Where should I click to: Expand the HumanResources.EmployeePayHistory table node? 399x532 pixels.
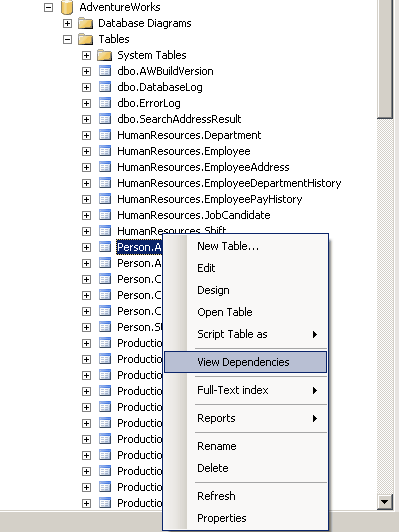click(87, 199)
